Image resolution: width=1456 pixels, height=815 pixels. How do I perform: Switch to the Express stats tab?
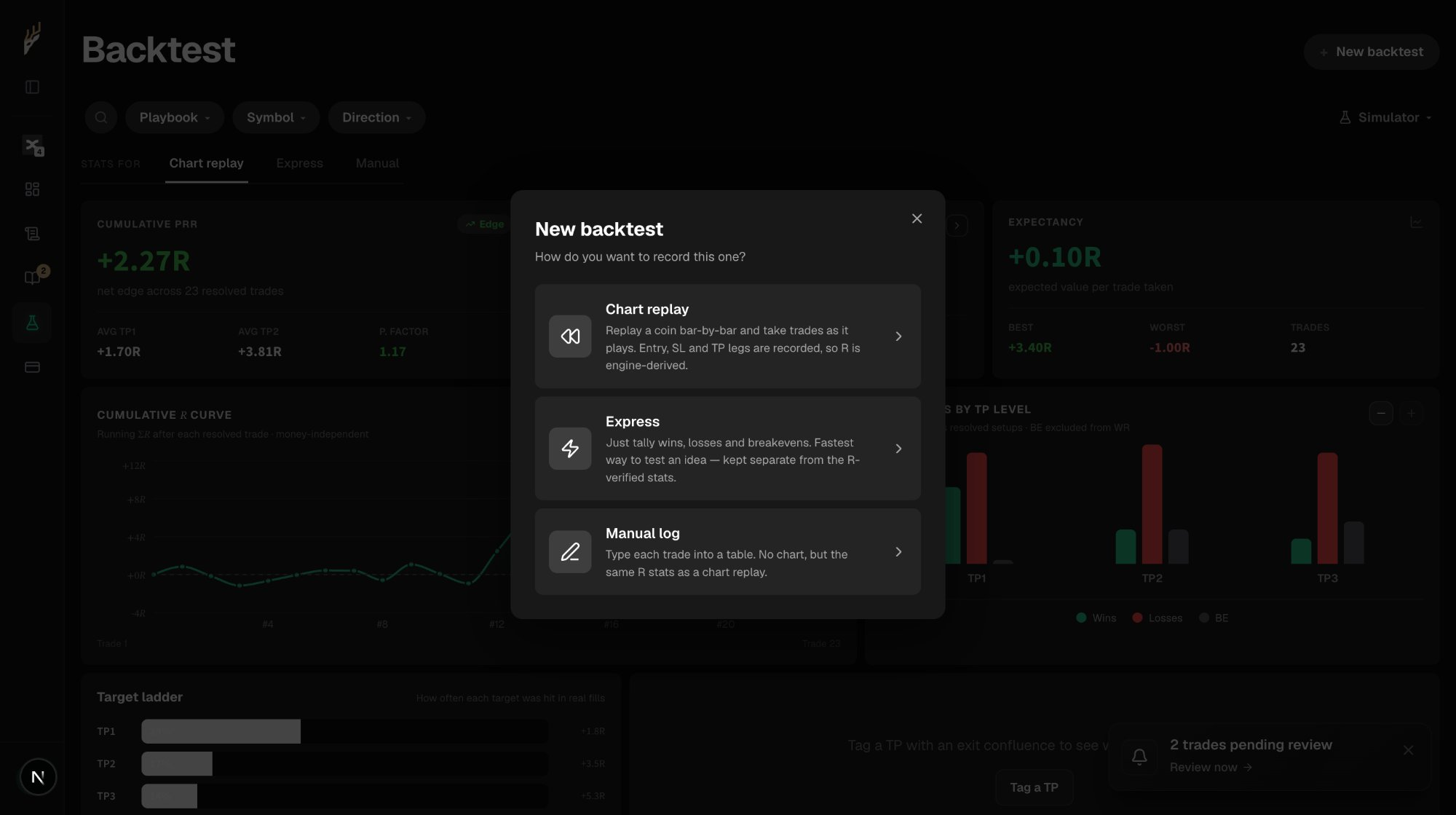(x=299, y=163)
